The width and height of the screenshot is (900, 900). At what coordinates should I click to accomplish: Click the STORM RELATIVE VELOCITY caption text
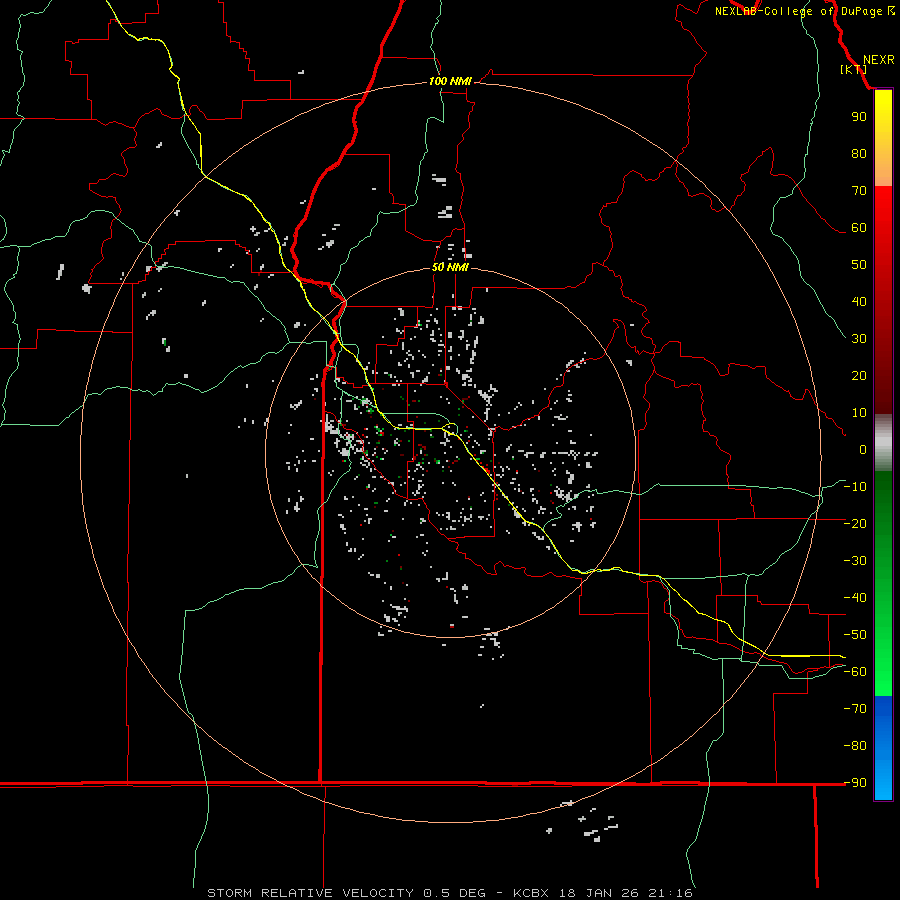click(310, 893)
